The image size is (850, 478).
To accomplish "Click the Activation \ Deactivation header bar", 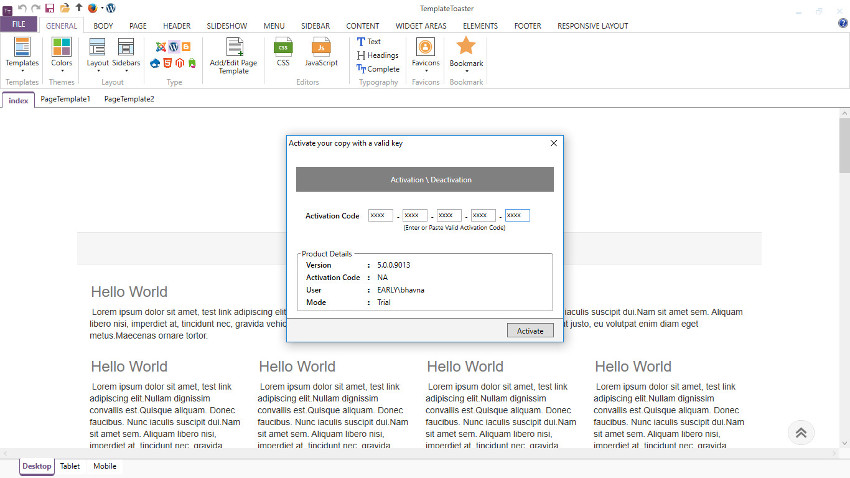I will click(425, 179).
